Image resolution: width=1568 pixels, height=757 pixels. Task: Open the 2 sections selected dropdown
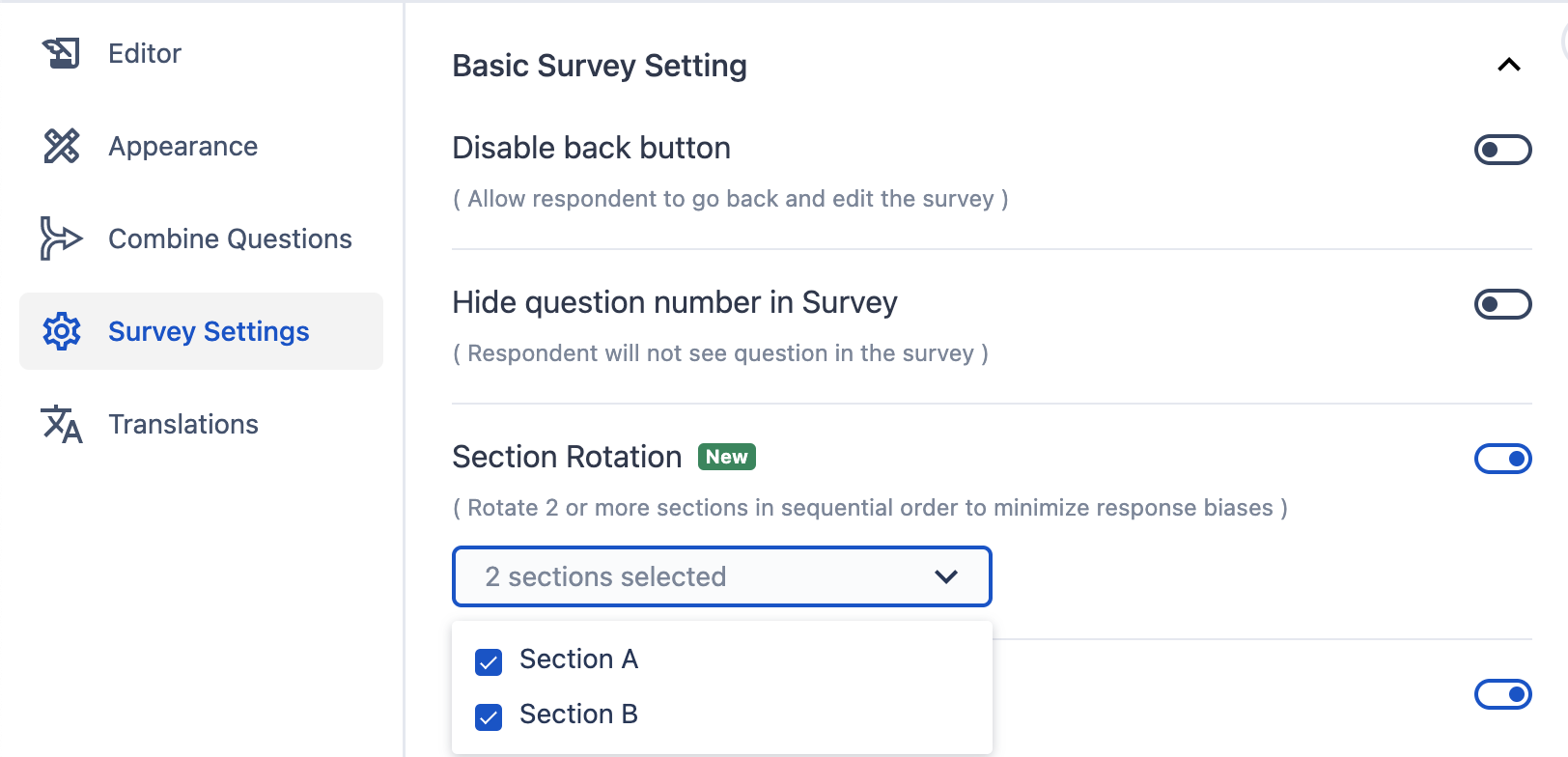721,576
